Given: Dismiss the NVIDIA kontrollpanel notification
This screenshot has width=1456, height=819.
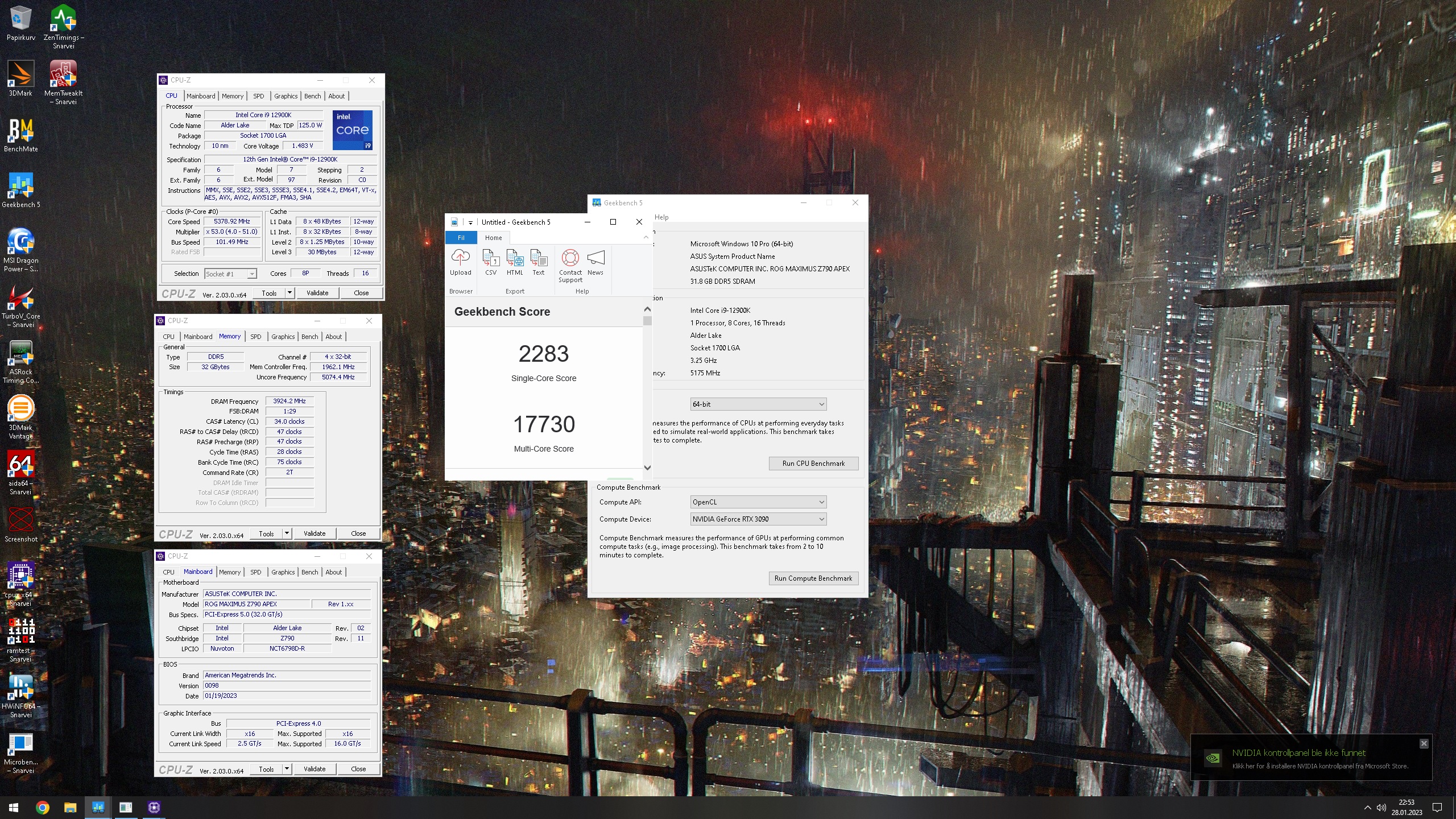Looking at the screenshot, I should 1424,744.
